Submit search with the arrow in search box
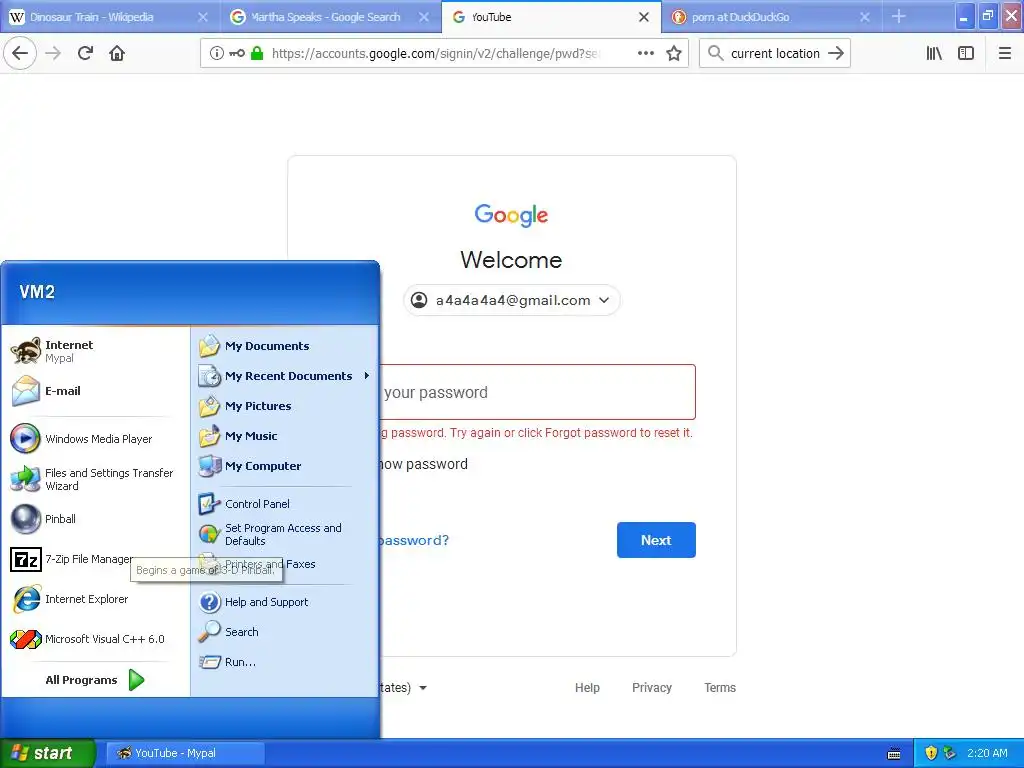1024x768 pixels. (835, 54)
